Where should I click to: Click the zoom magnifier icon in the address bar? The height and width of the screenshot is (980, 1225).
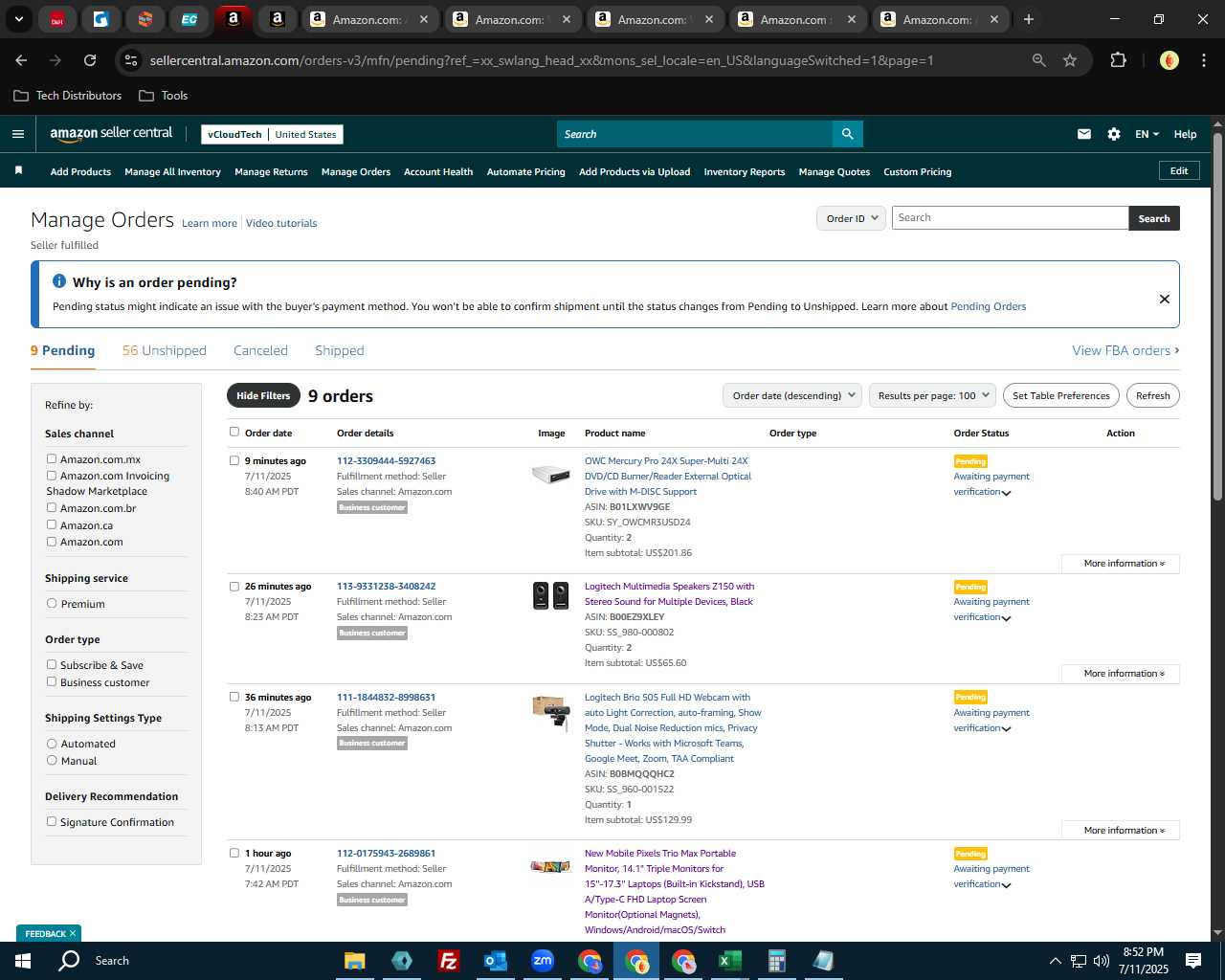[1038, 60]
